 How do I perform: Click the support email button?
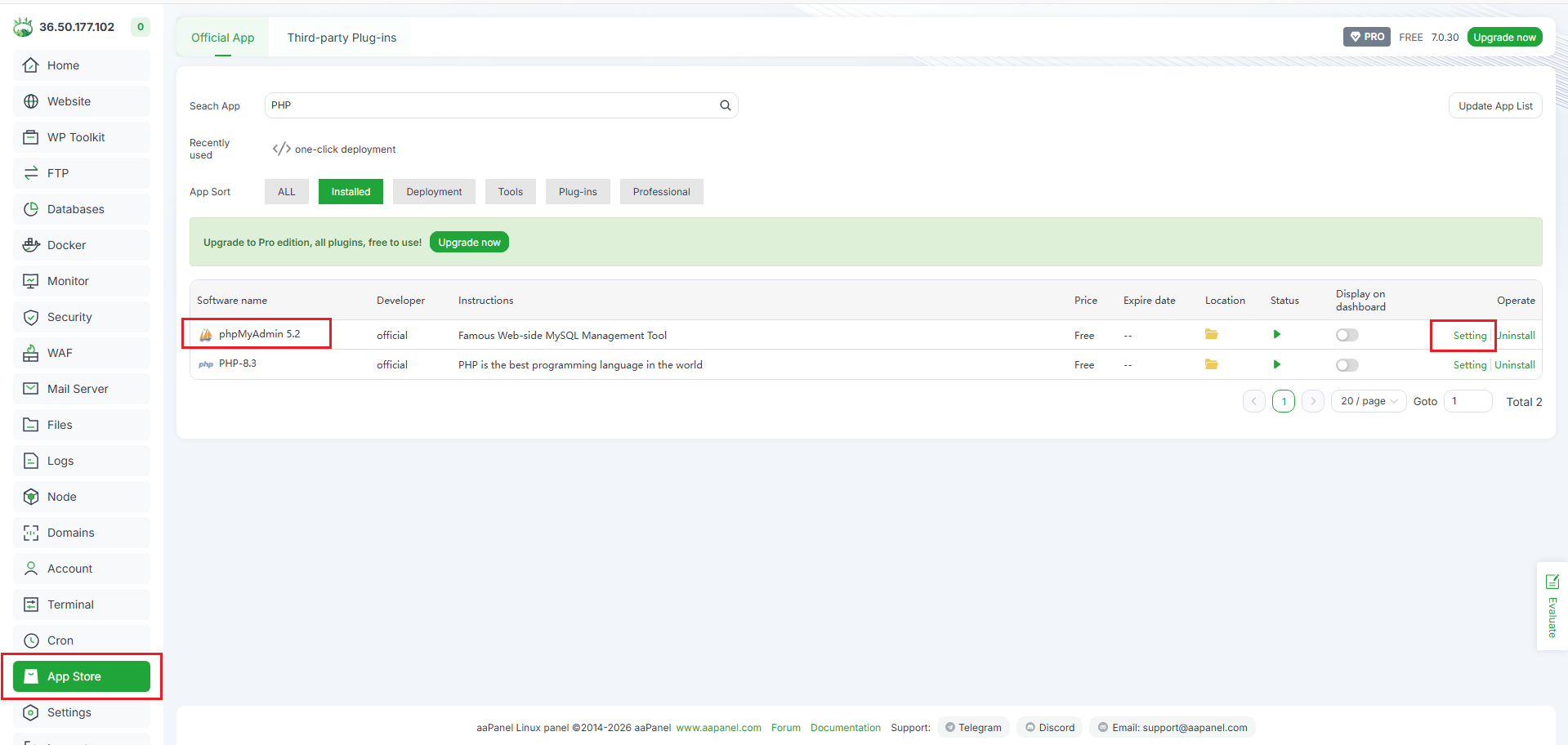tap(1173, 727)
